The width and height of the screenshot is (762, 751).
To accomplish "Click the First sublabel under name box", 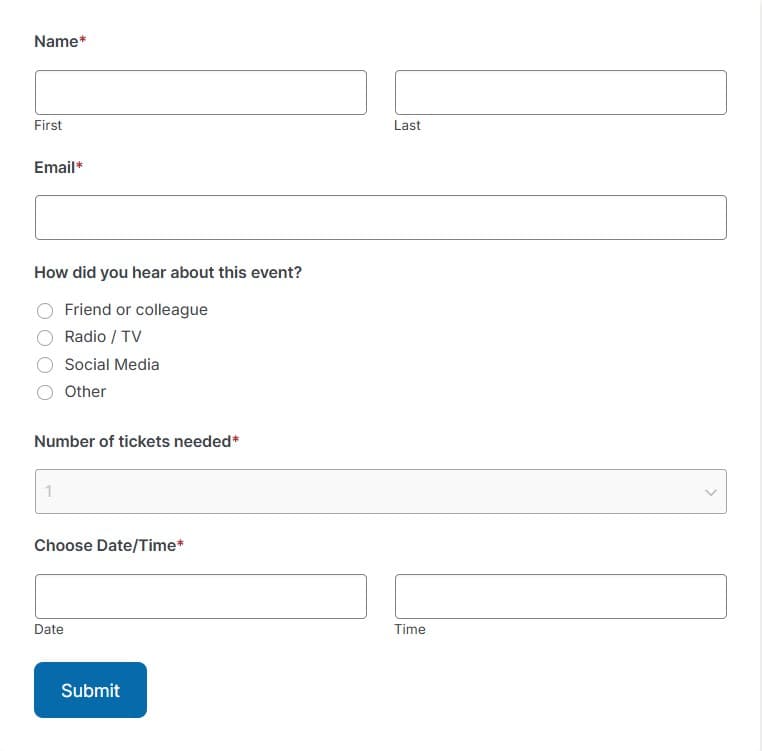I will coord(48,125).
